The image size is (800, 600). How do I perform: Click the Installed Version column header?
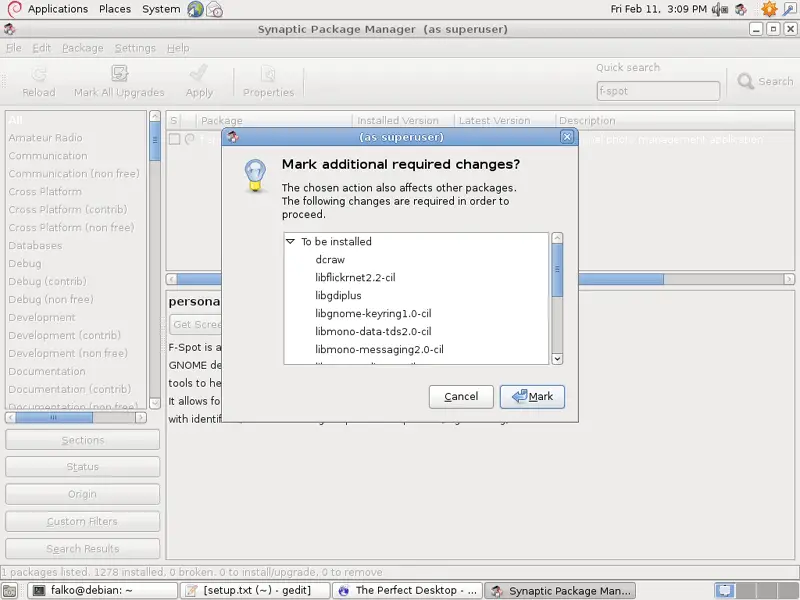[403, 120]
